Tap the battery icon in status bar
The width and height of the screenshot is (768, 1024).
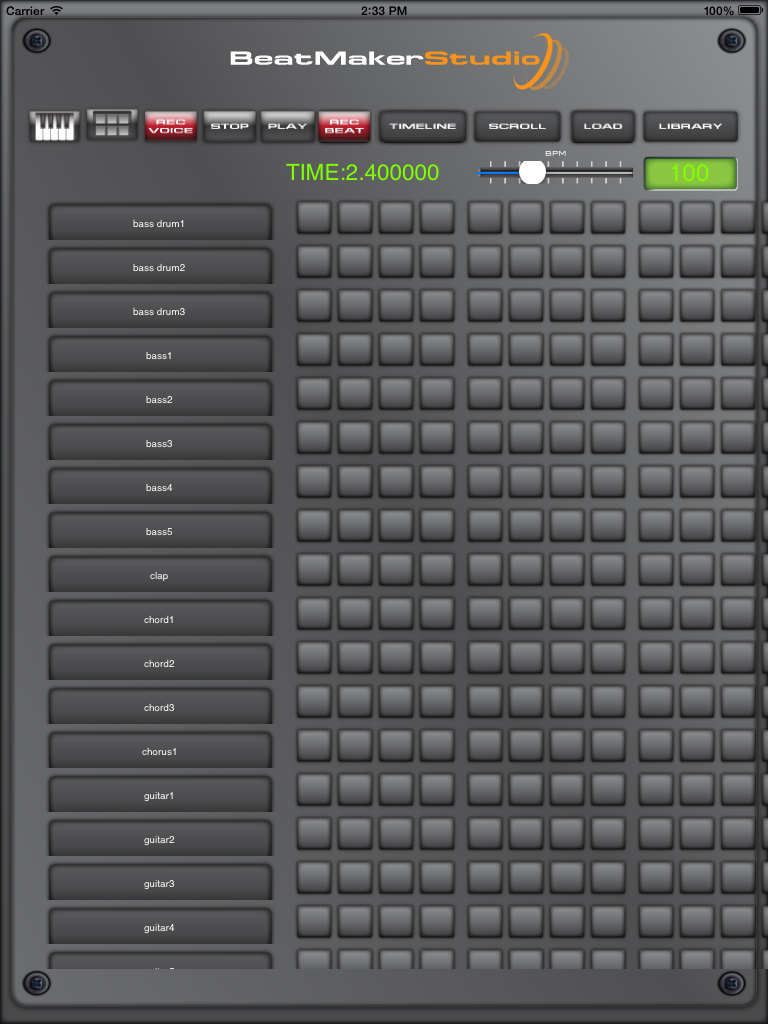coord(751,10)
